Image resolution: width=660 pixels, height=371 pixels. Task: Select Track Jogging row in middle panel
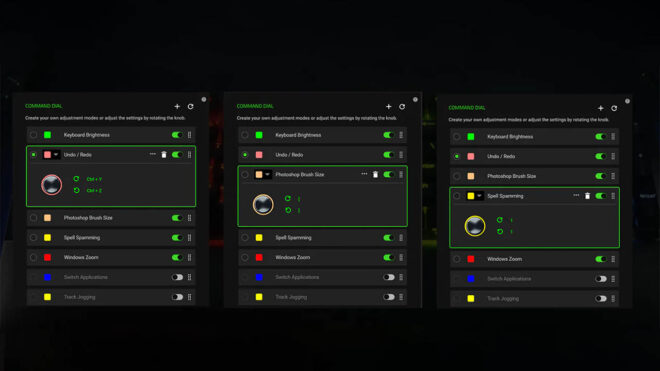[x=322, y=297]
